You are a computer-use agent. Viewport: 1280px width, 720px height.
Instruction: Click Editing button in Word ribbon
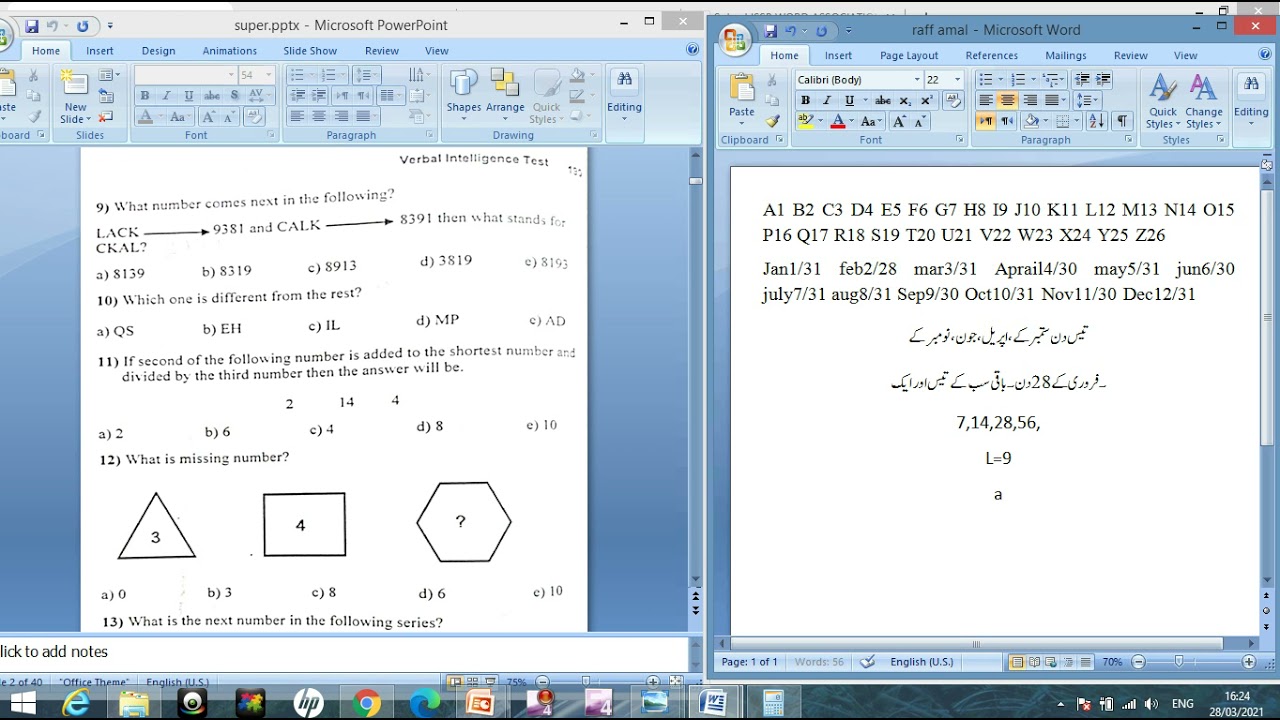click(x=1251, y=100)
